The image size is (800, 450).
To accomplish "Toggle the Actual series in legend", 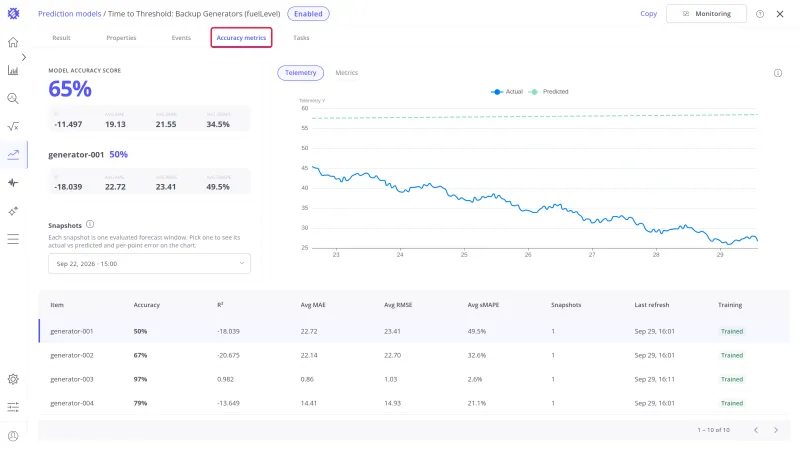I will point(507,92).
